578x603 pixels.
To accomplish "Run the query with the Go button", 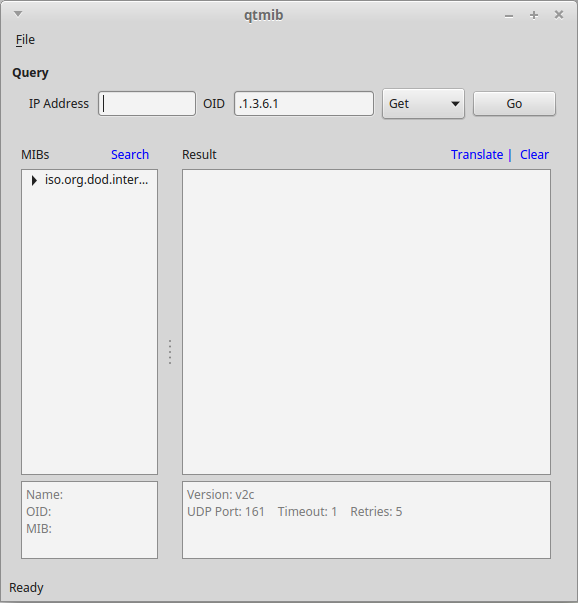I will coord(514,103).
